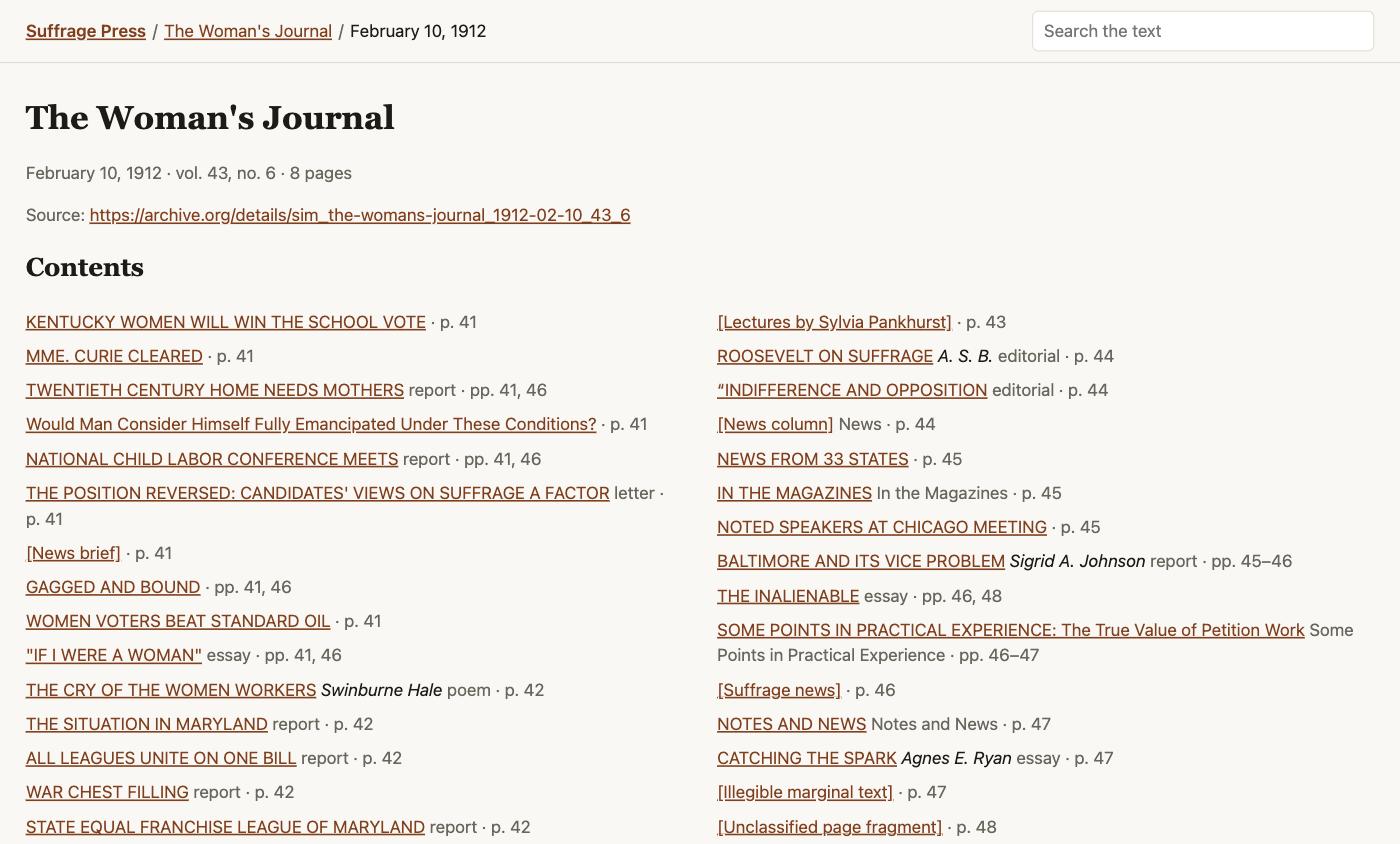Open the CATCHING THE SPARK essay
Screen dimensions: 1400x844
[807, 758]
